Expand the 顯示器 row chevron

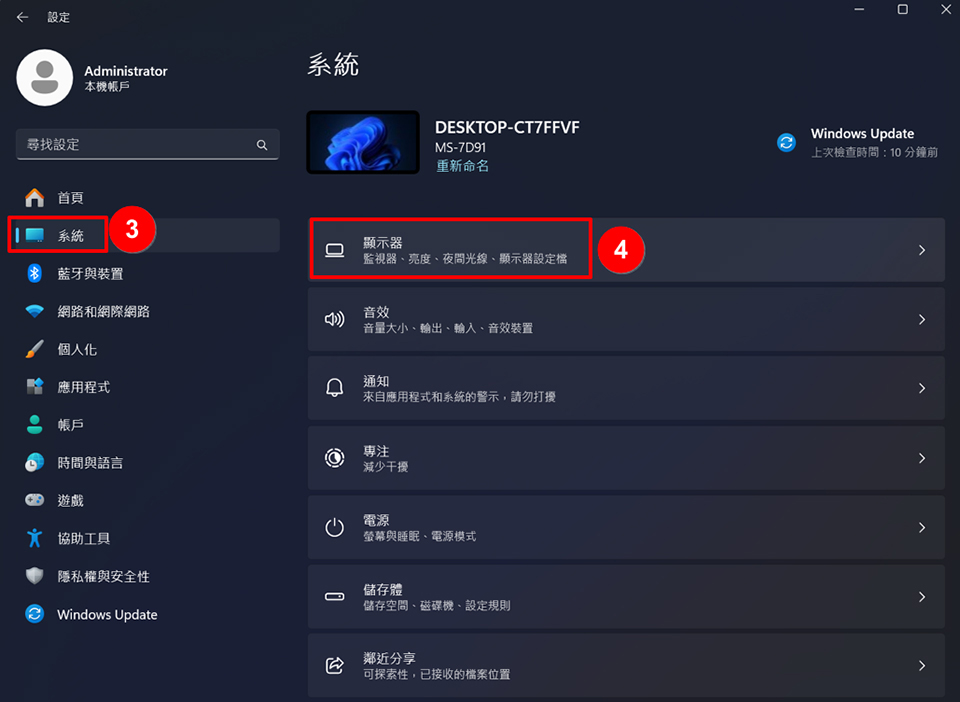[x=921, y=250]
